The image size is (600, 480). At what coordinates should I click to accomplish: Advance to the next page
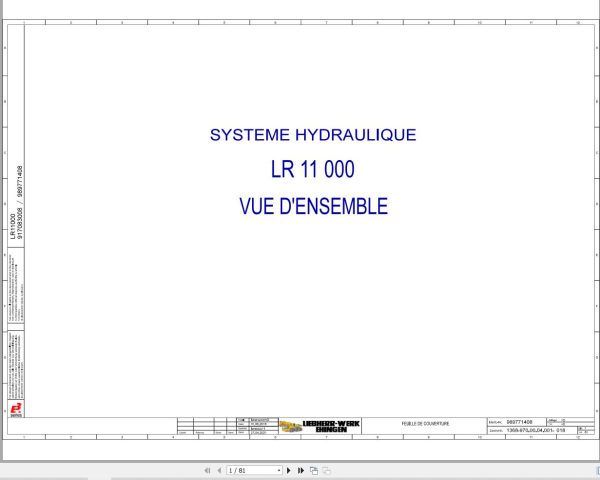tap(289, 470)
